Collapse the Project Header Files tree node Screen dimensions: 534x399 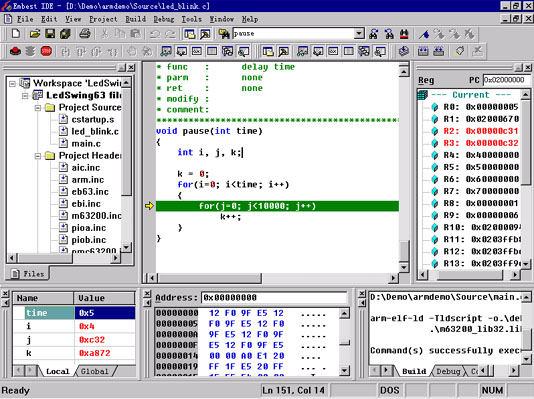38,156
